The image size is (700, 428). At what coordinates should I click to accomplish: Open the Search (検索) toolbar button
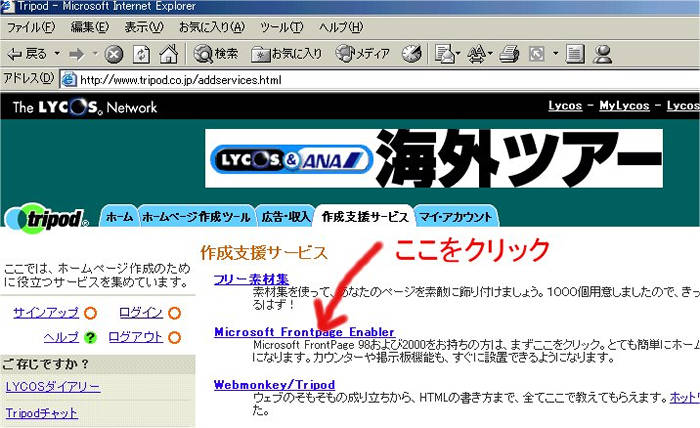coord(215,54)
